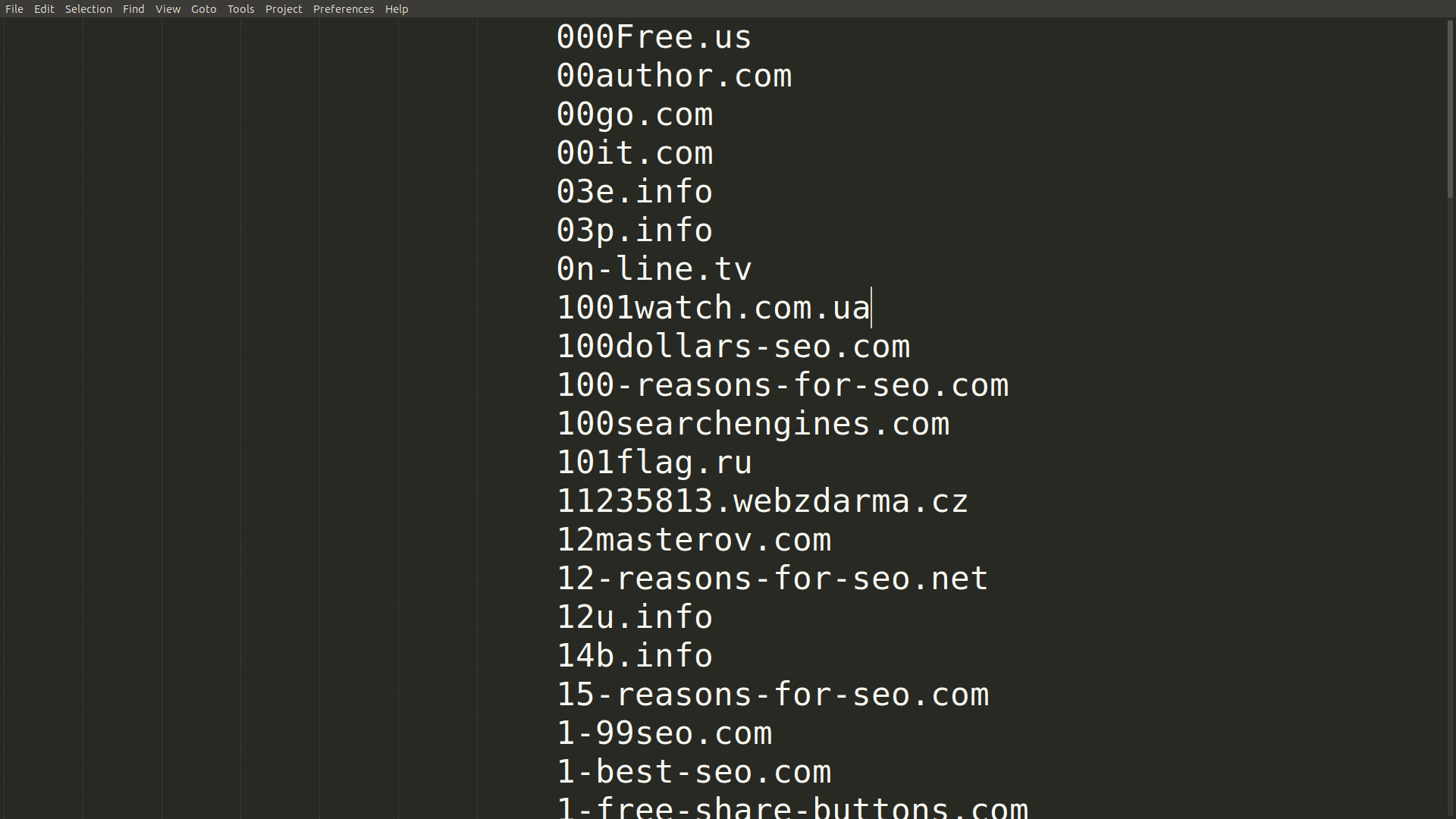Open the Tools menu
This screenshot has width=1456, height=819.
tap(240, 8)
